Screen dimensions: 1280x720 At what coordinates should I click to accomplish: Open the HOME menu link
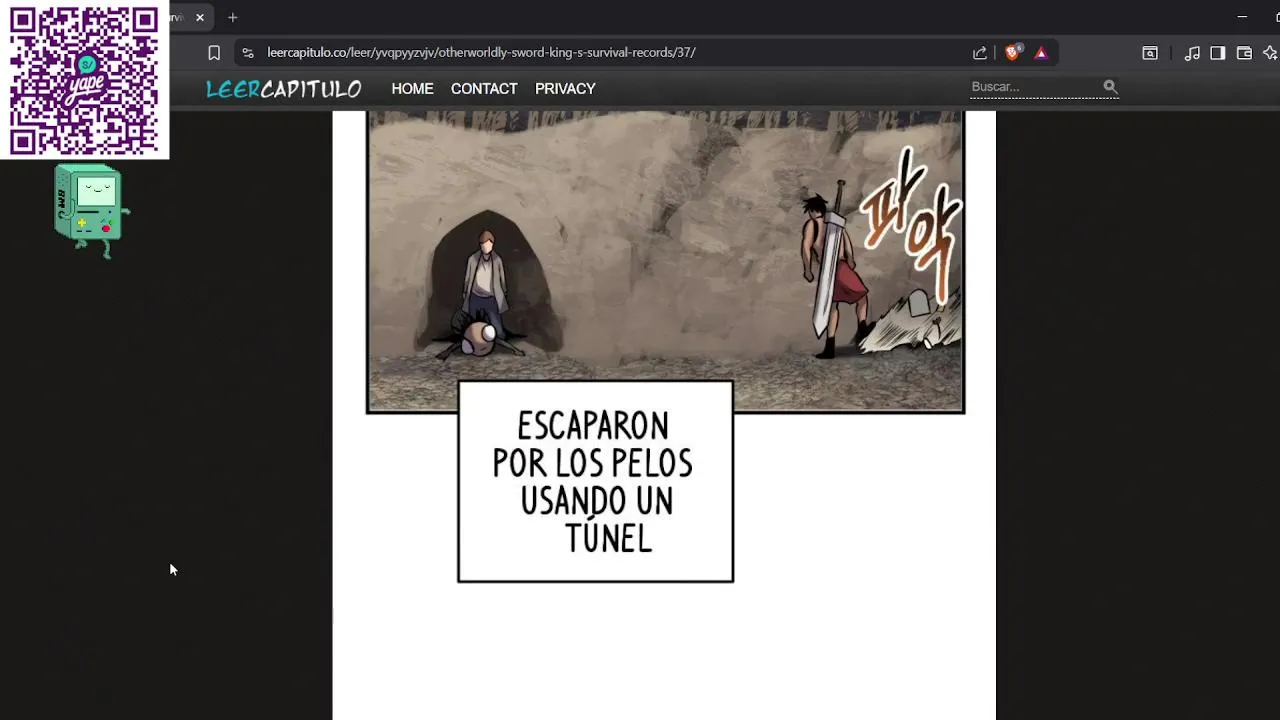[x=412, y=89]
